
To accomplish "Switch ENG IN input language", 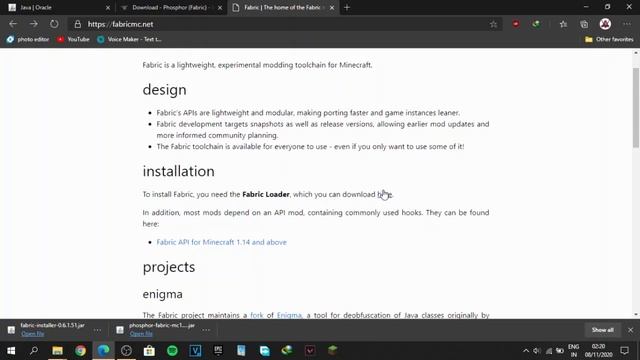I will pos(573,351).
